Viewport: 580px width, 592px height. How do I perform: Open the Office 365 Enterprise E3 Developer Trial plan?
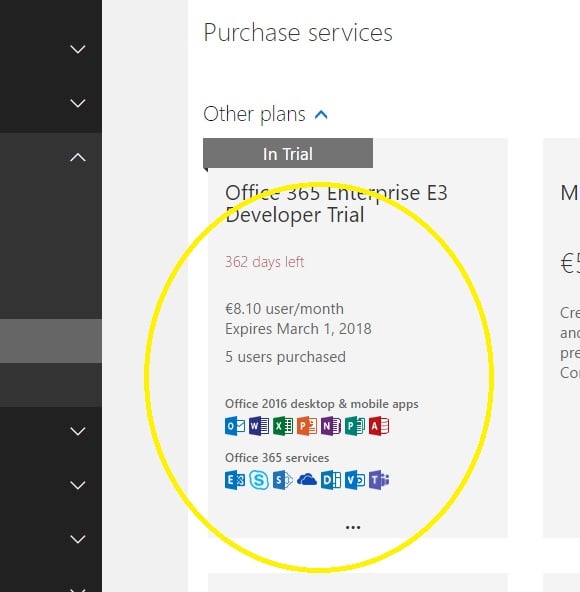coord(336,204)
